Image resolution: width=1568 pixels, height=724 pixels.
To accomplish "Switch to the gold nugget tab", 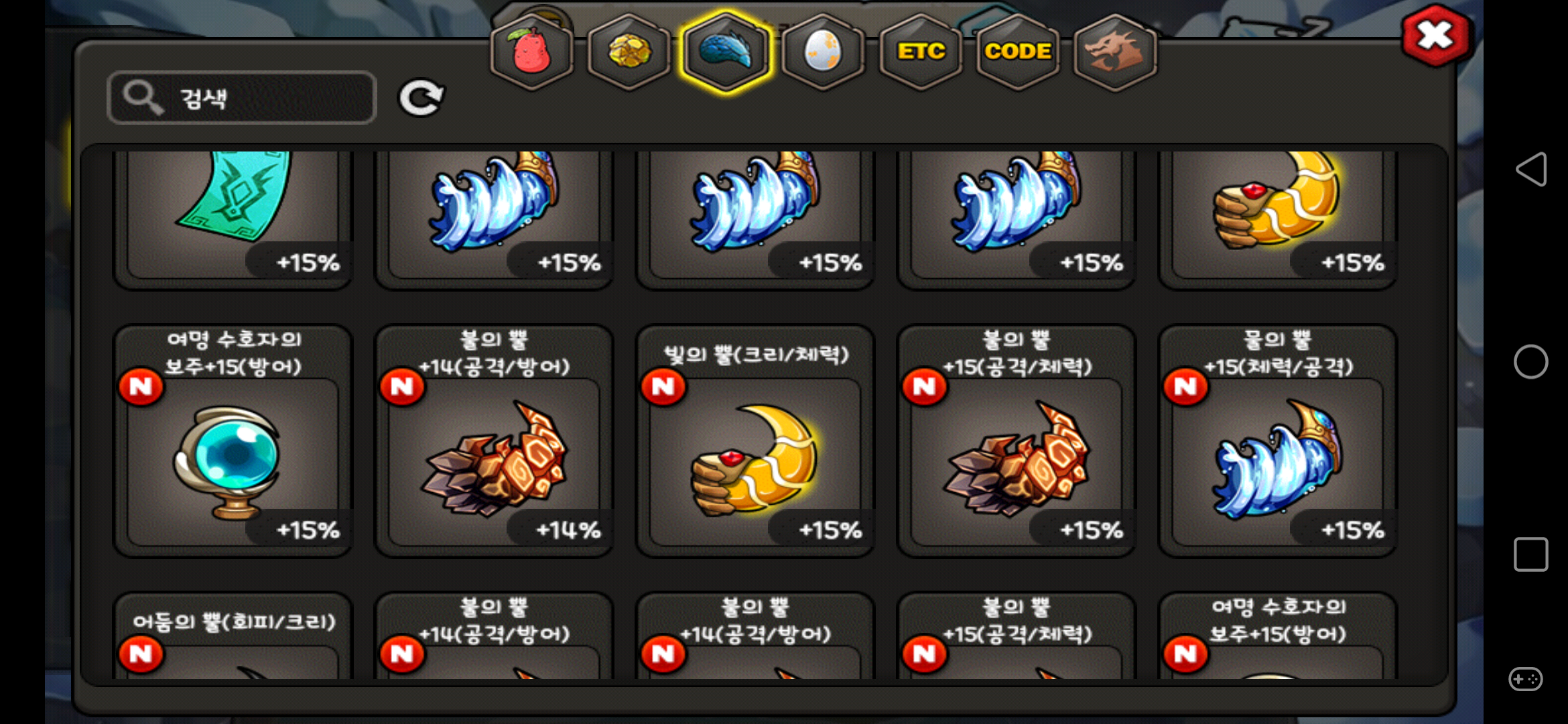I will [629, 52].
